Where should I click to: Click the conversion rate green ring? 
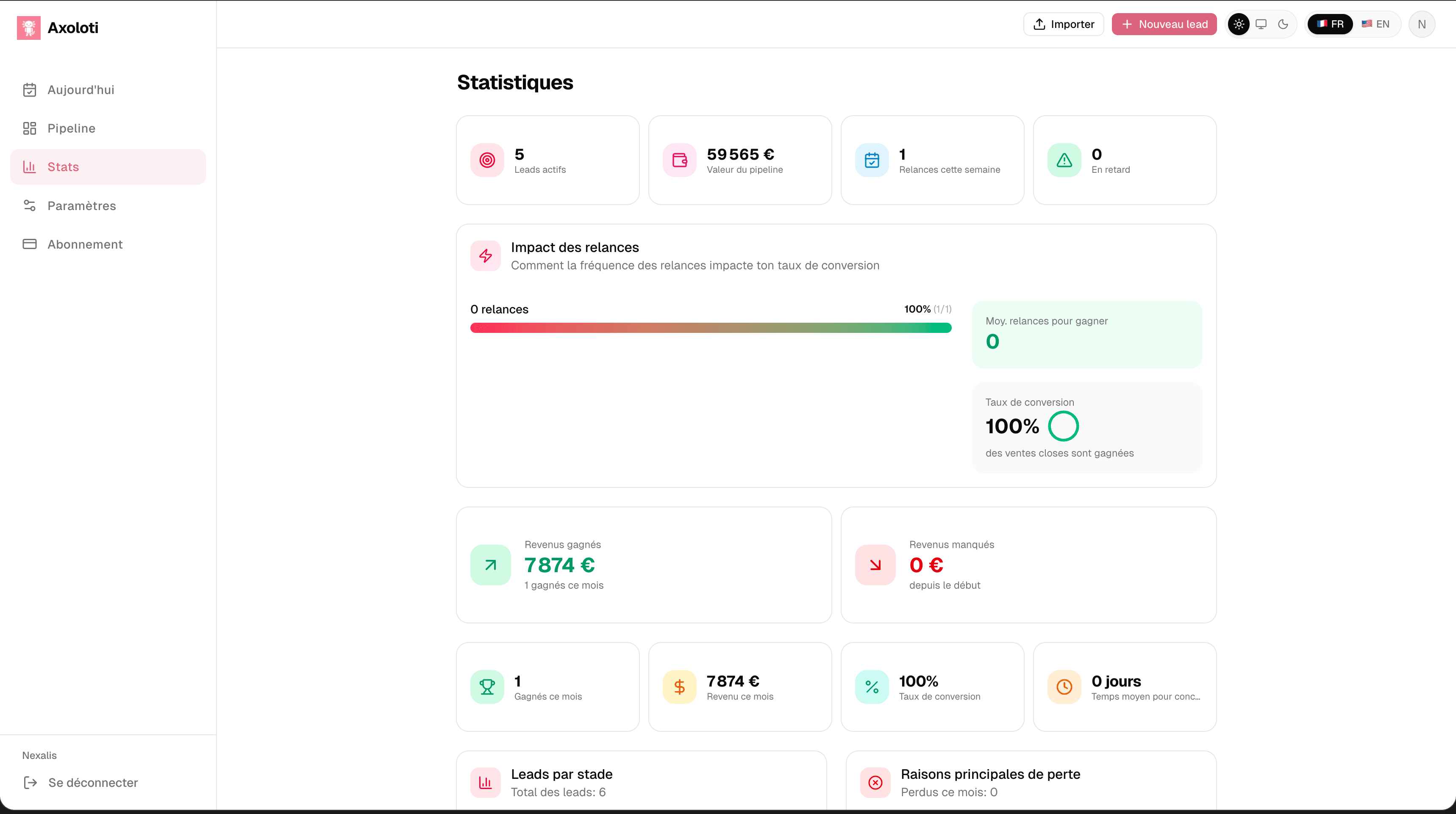(1063, 426)
